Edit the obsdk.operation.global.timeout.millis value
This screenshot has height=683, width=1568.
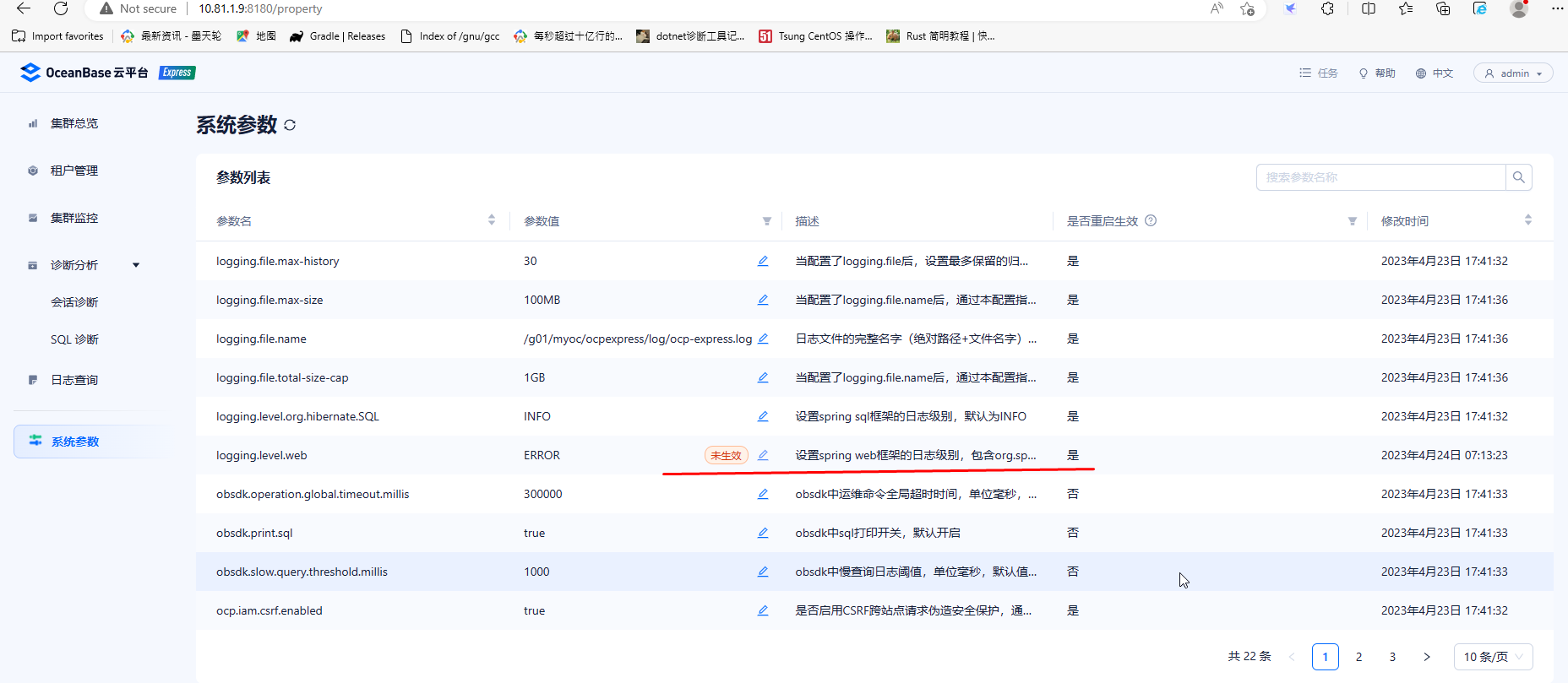(763, 494)
